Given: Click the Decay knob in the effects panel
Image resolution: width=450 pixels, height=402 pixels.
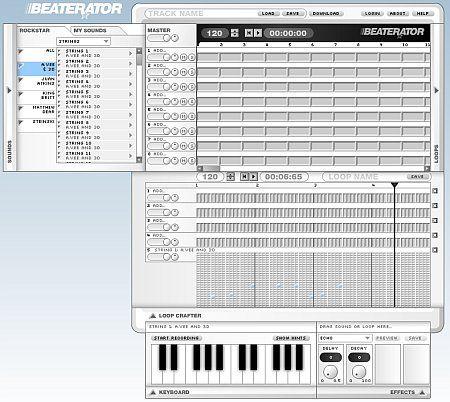Looking at the screenshot, I should pyautogui.click(x=359, y=372).
